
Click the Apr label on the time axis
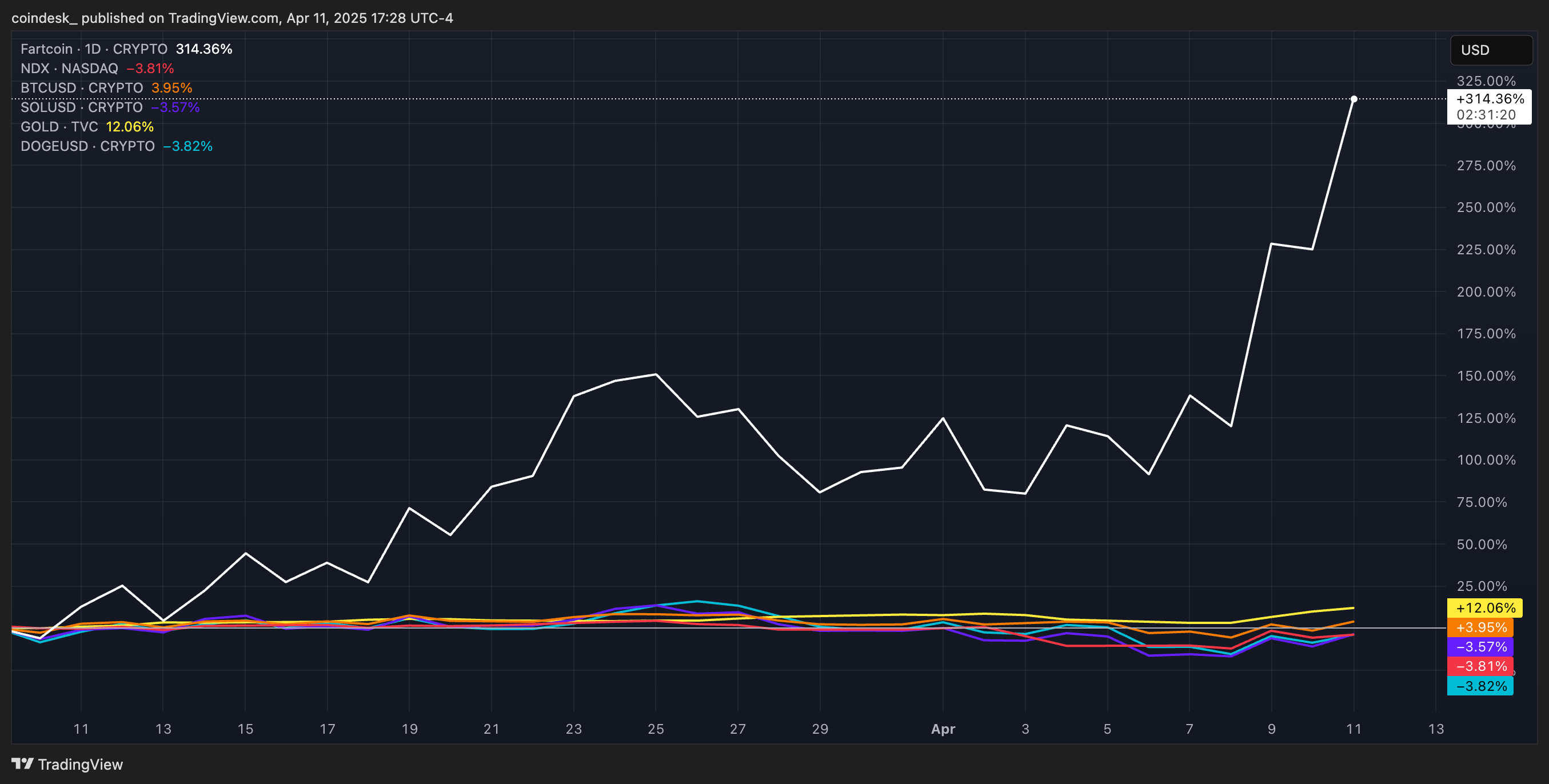point(943,729)
